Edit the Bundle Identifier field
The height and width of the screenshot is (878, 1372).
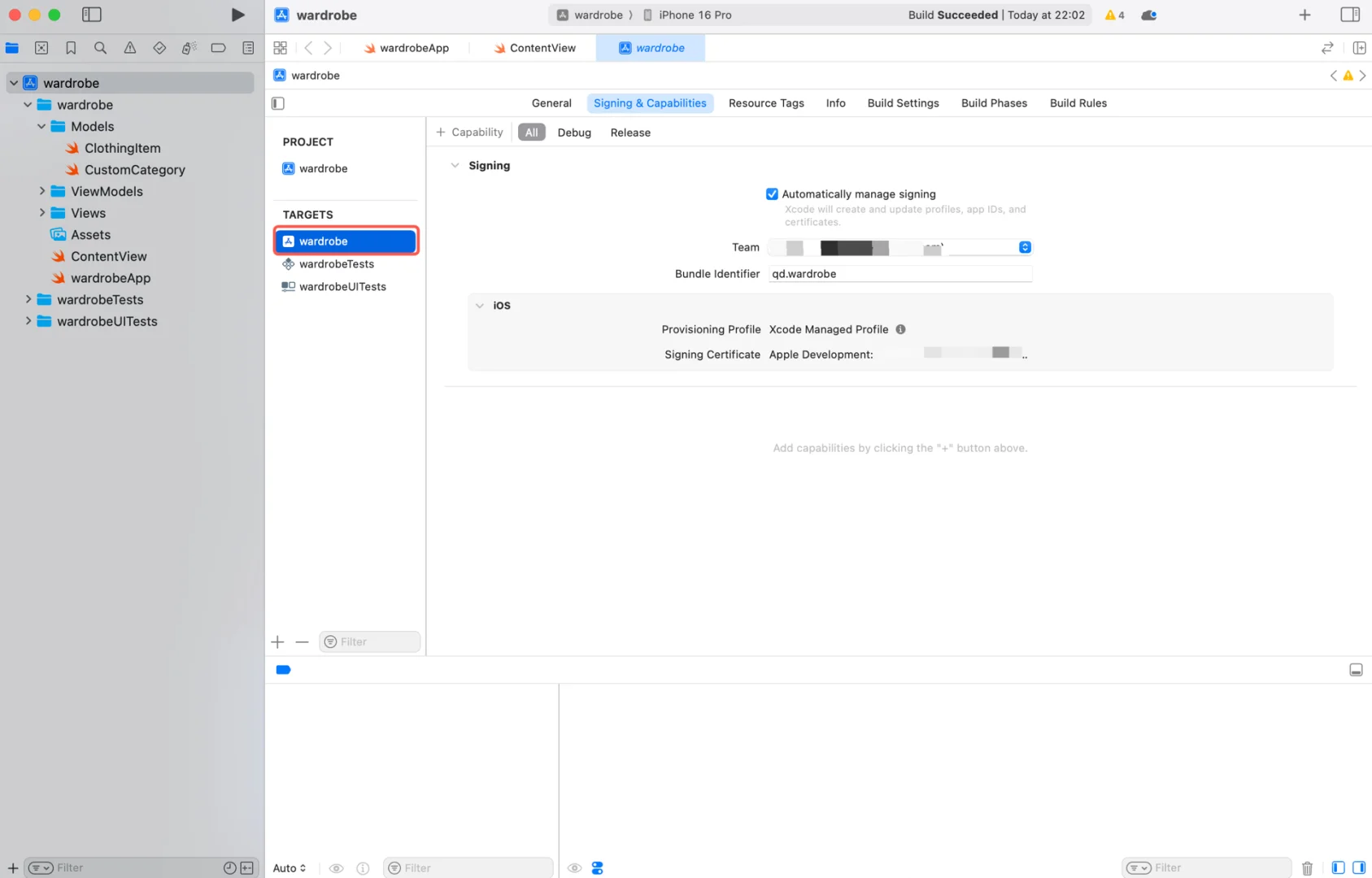coord(900,274)
